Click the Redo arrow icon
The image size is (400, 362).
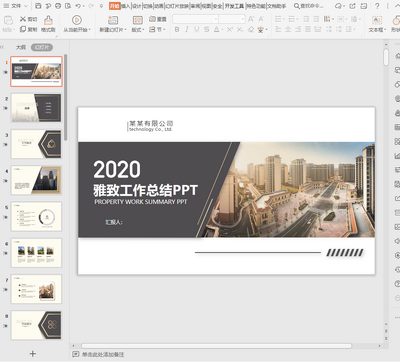(x=91, y=6)
